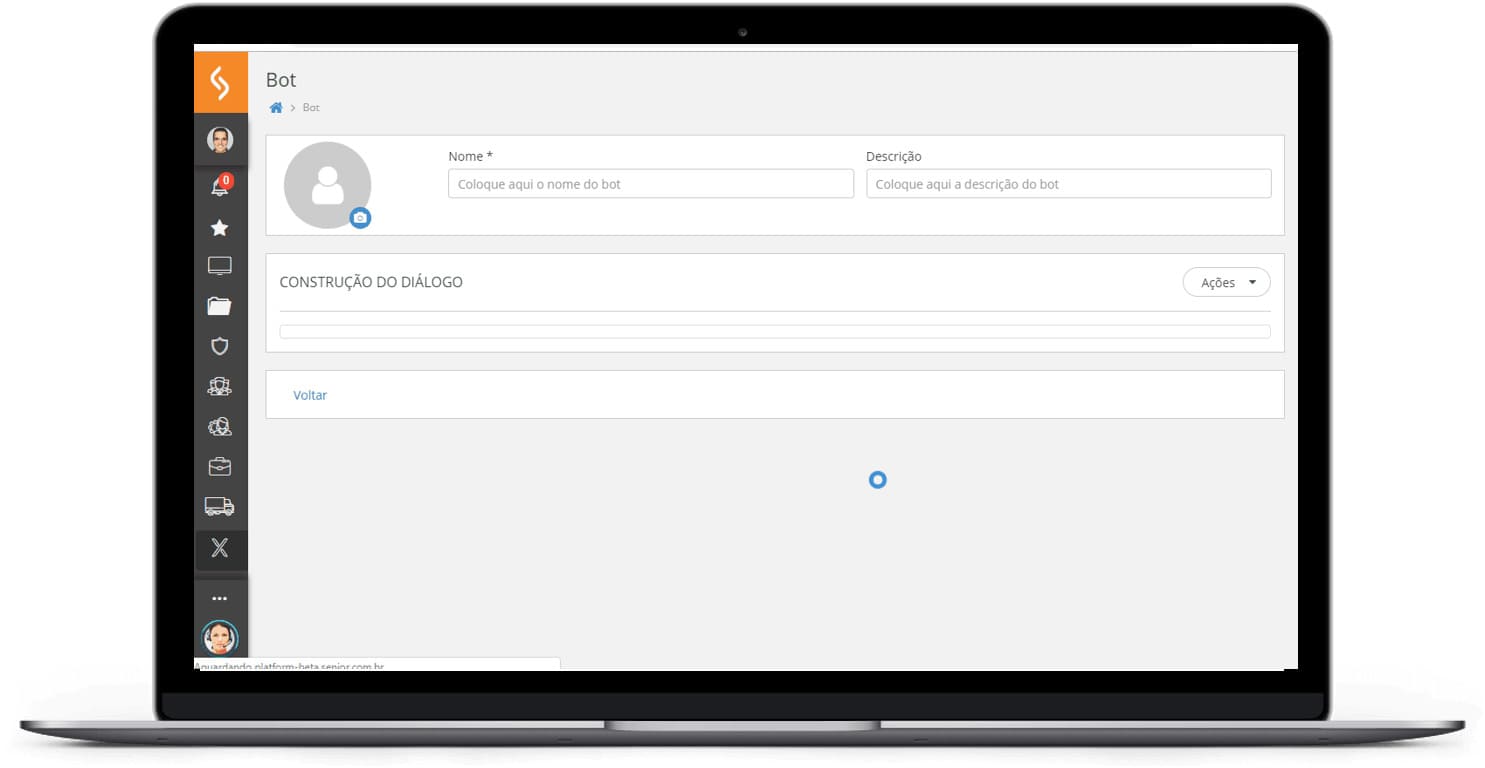The height and width of the screenshot is (768, 1485).
Task: Click the Voltar link
Action: (310, 395)
